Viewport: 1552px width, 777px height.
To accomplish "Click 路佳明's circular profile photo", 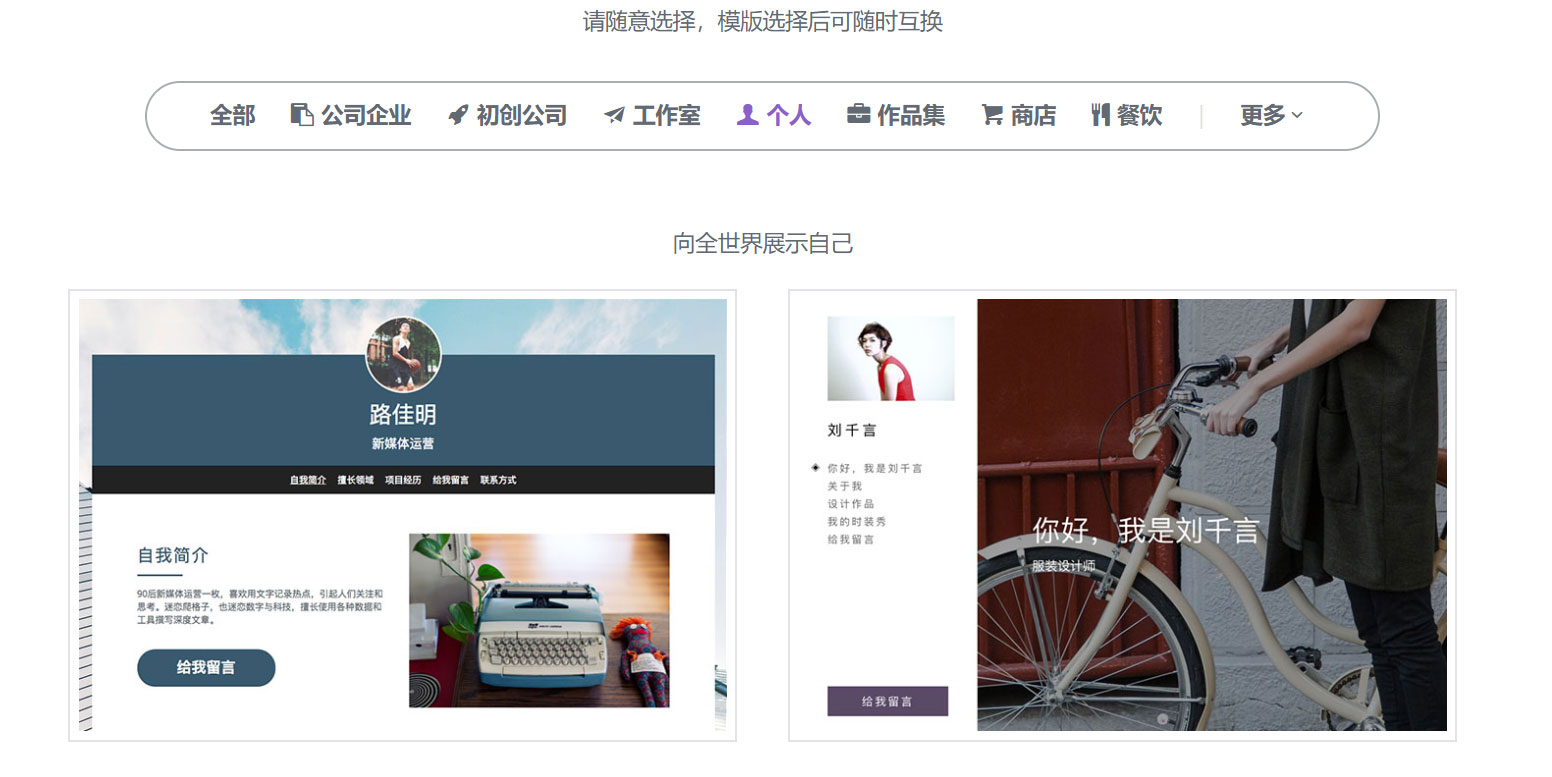I will (x=403, y=354).
